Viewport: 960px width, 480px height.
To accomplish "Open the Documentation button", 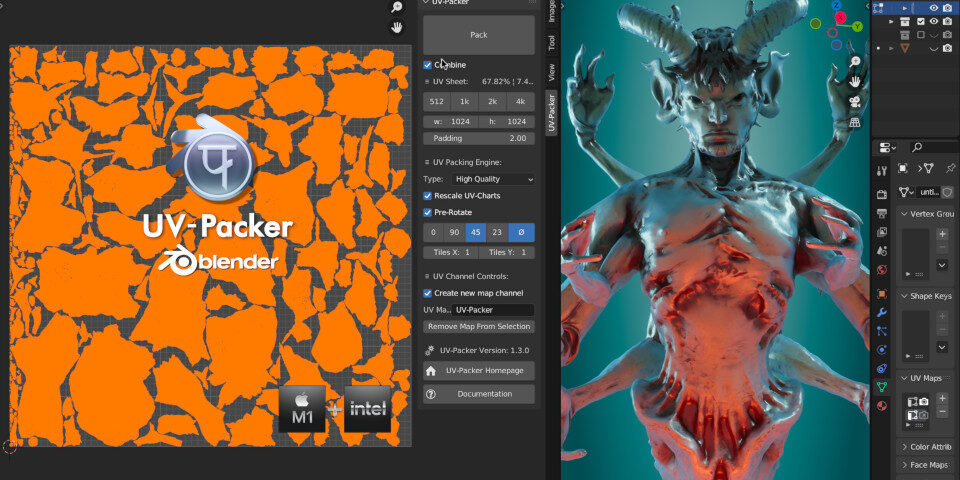I will point(479,394).
